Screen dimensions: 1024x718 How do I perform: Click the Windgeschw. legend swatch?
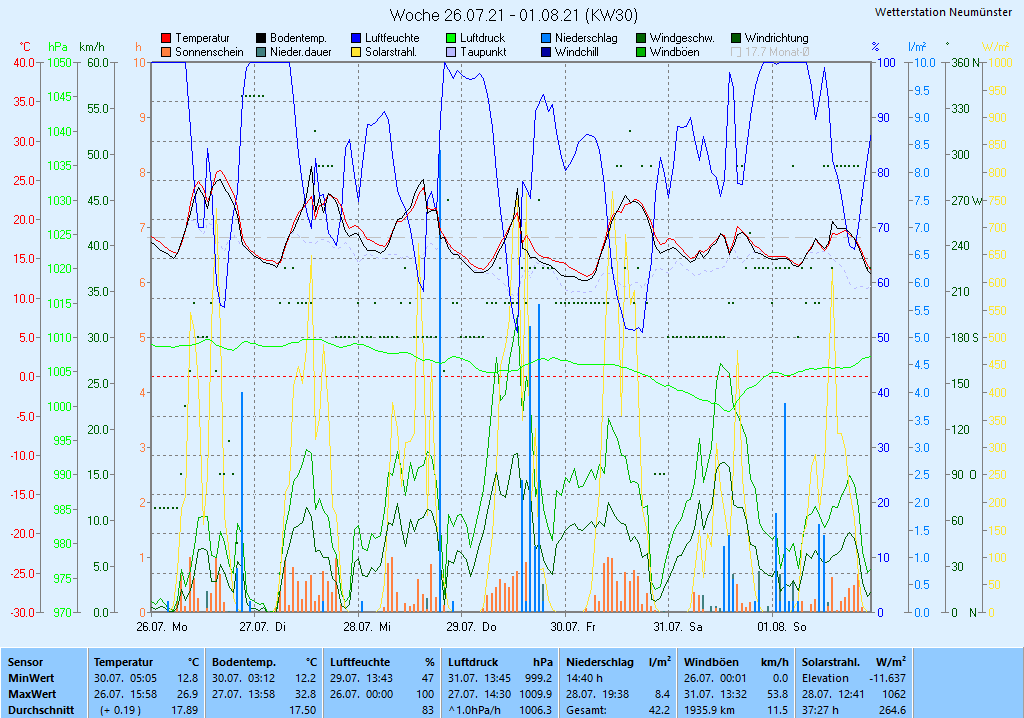click(x=641, y=39)
